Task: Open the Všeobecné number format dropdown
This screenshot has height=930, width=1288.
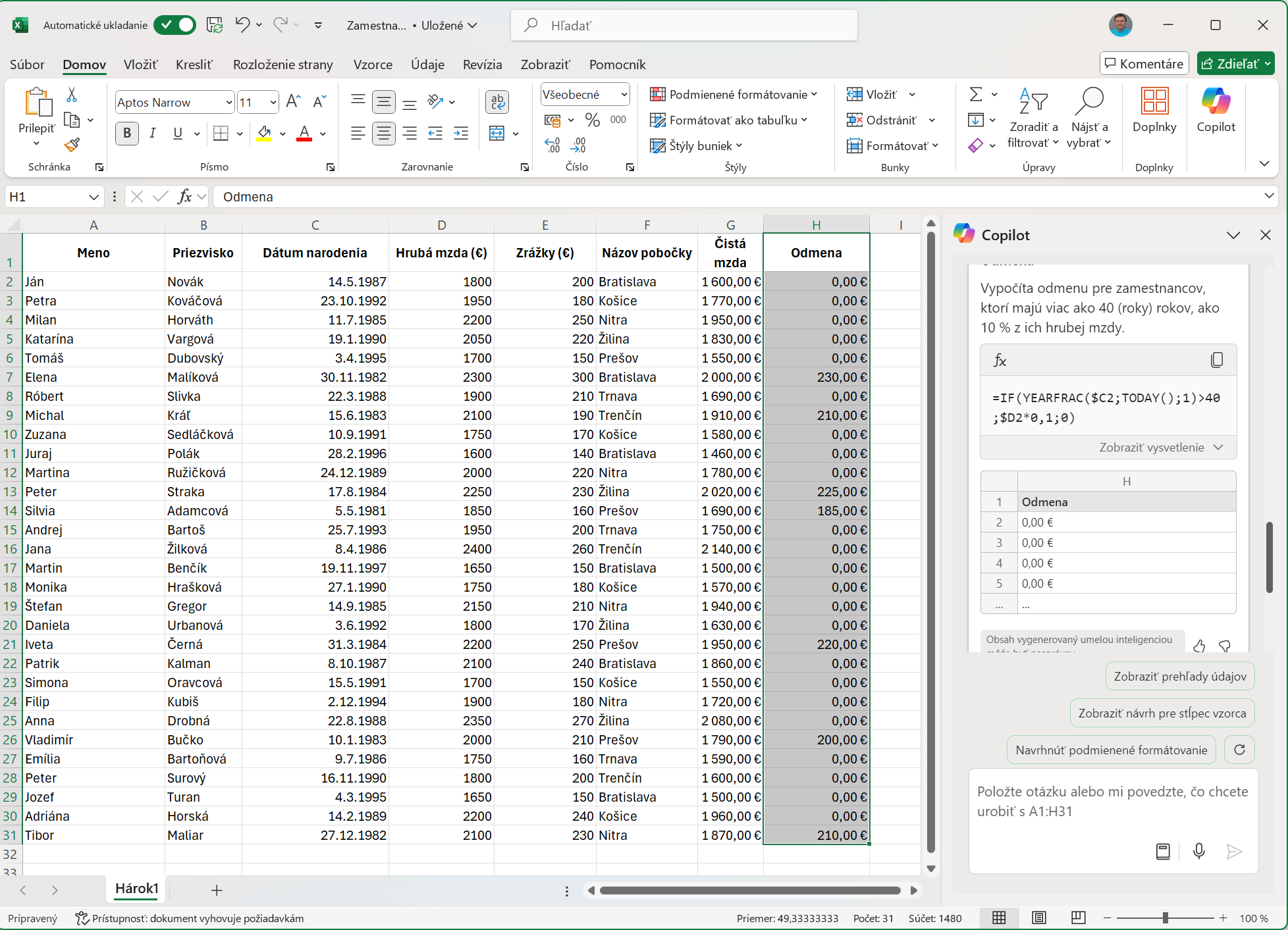Action: [x=624, y=95]
